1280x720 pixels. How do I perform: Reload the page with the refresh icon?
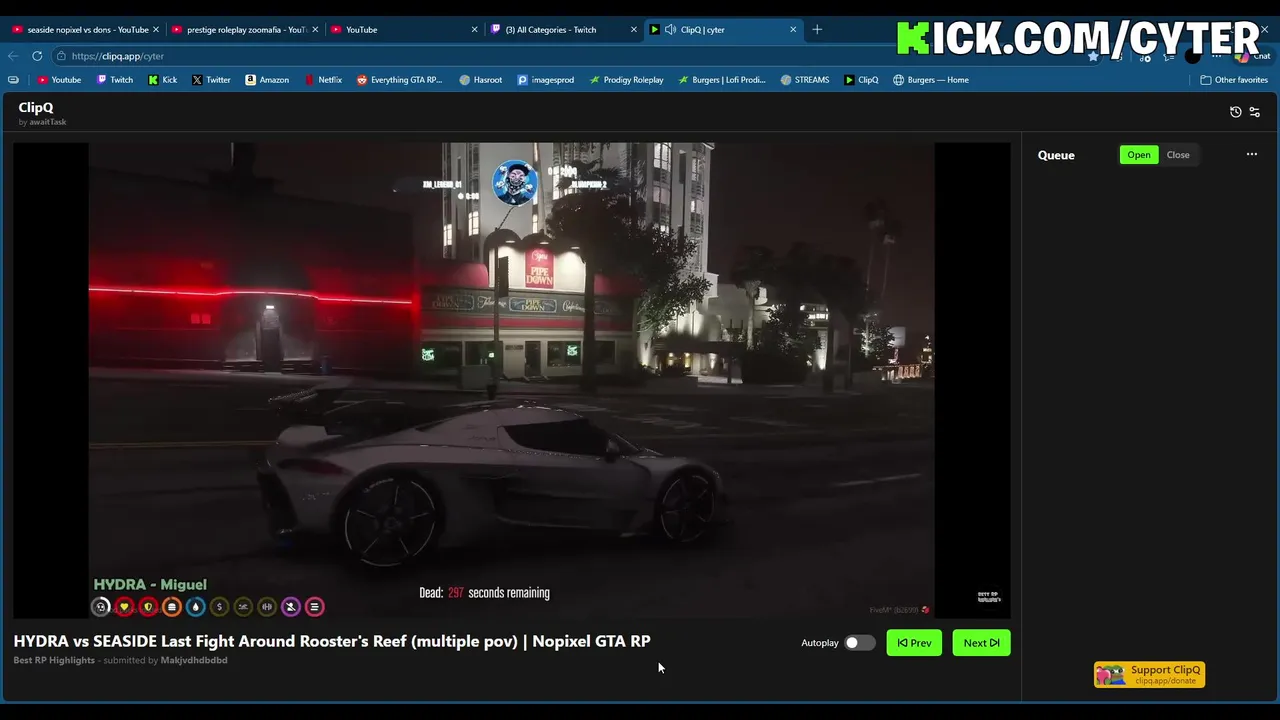(37, 56)
